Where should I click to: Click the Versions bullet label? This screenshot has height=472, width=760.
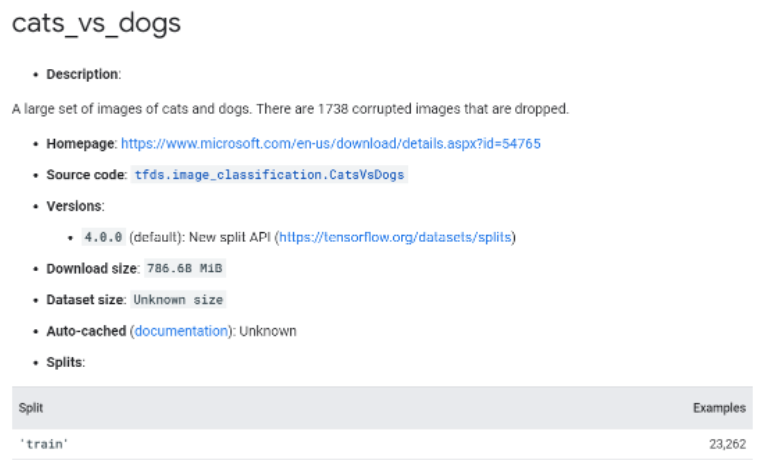click(x=75, y=206)
